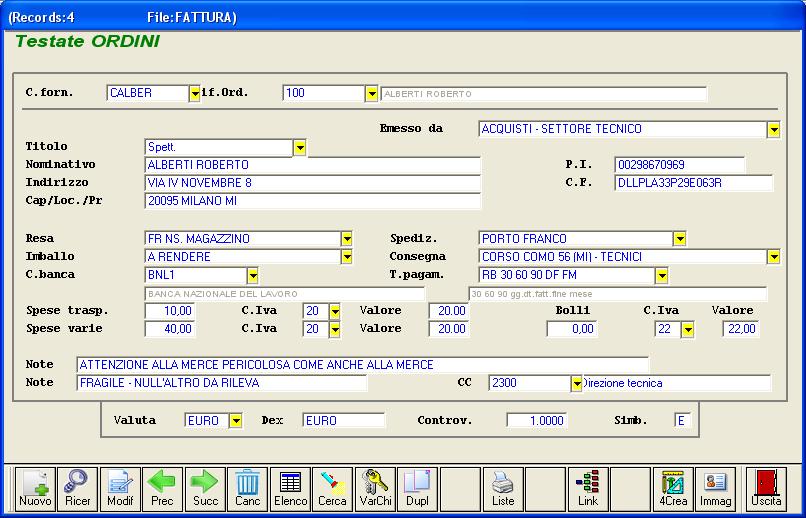
Task: Click the Bolli 0,00 field
Action: point(572,329)
